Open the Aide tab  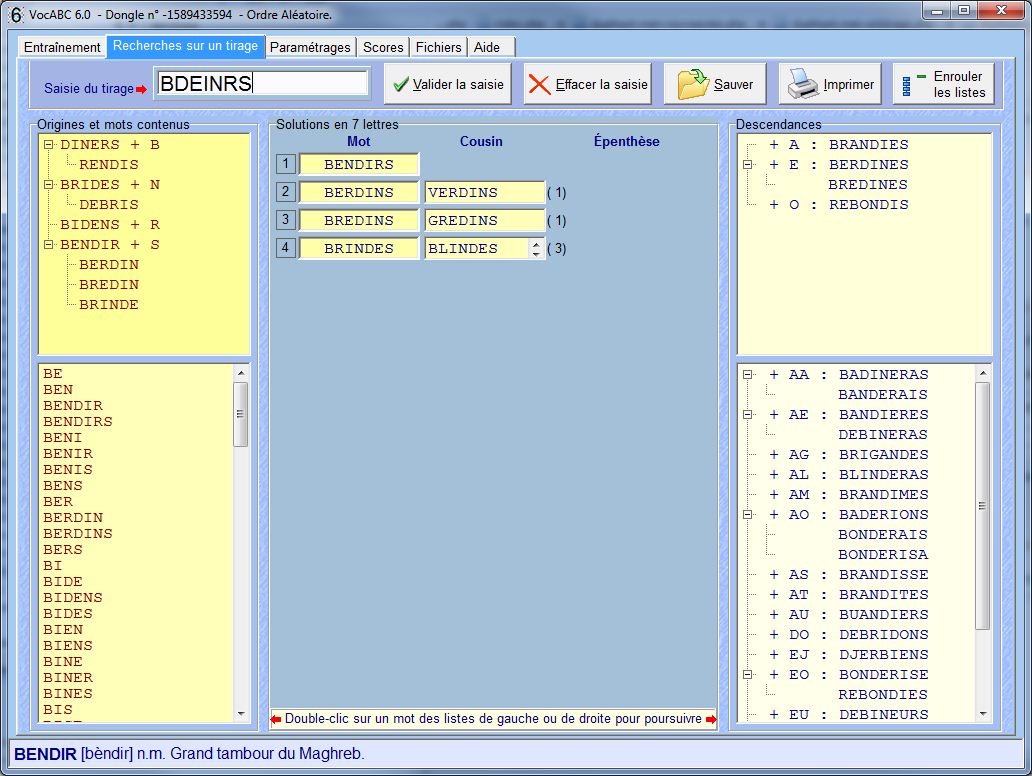(487, 47)
